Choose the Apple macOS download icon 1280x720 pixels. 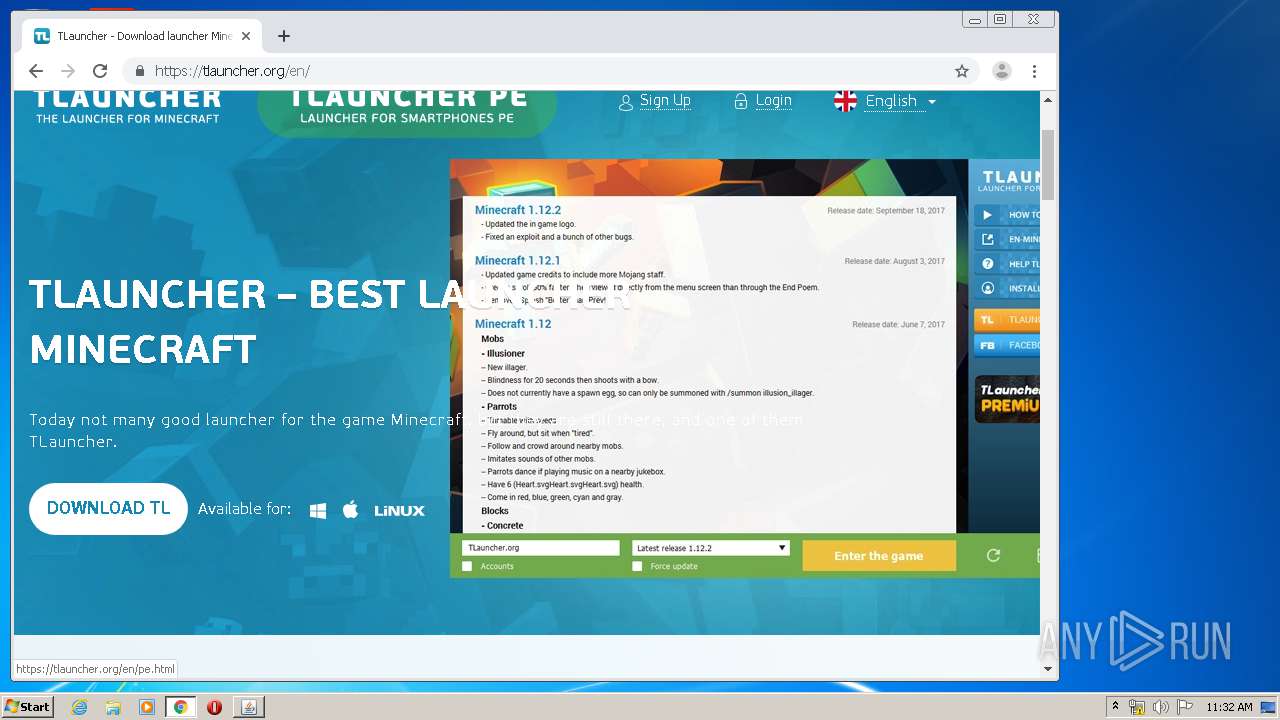[x=350, y=510]
